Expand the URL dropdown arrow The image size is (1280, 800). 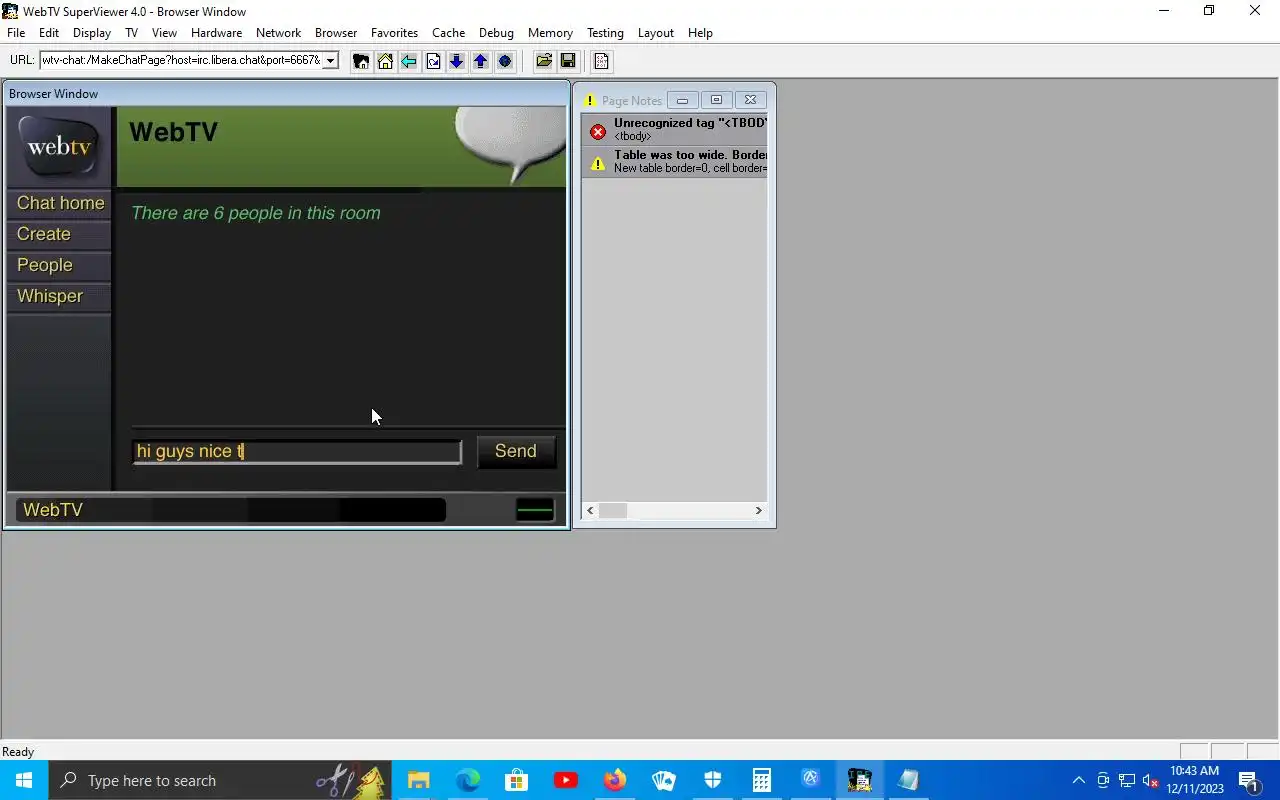pos(330,61)
